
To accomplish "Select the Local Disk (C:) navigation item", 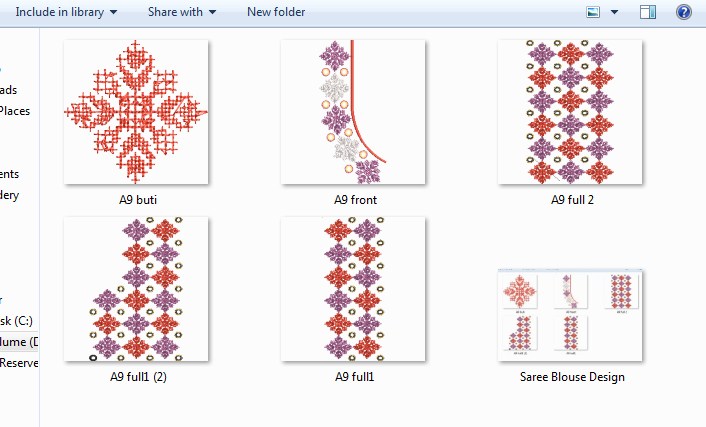I will click(x=18, y=321).
